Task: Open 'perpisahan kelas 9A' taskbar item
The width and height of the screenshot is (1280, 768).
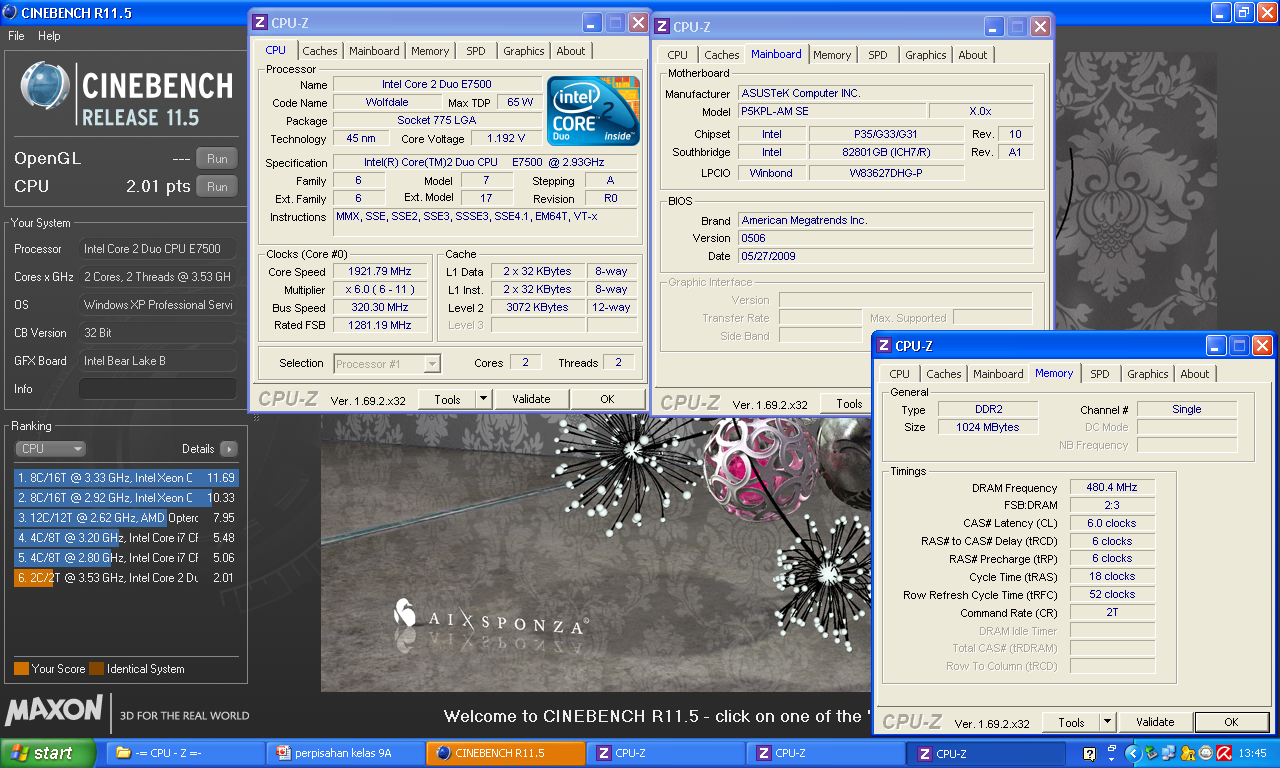Action: coord(345,753)
